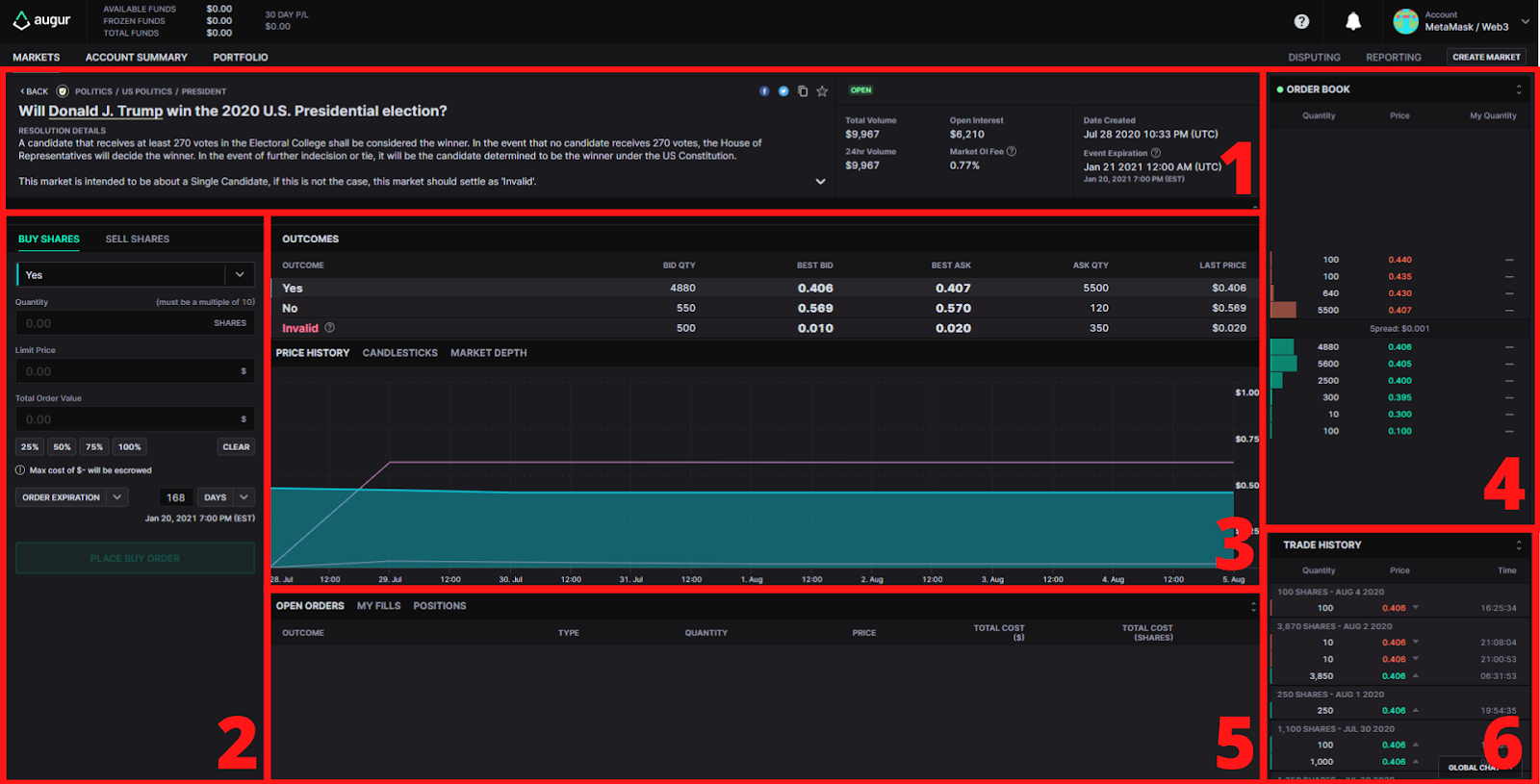Go to Reporting
This screenshot has height=784, width=1540.
tap(1393, 58)
